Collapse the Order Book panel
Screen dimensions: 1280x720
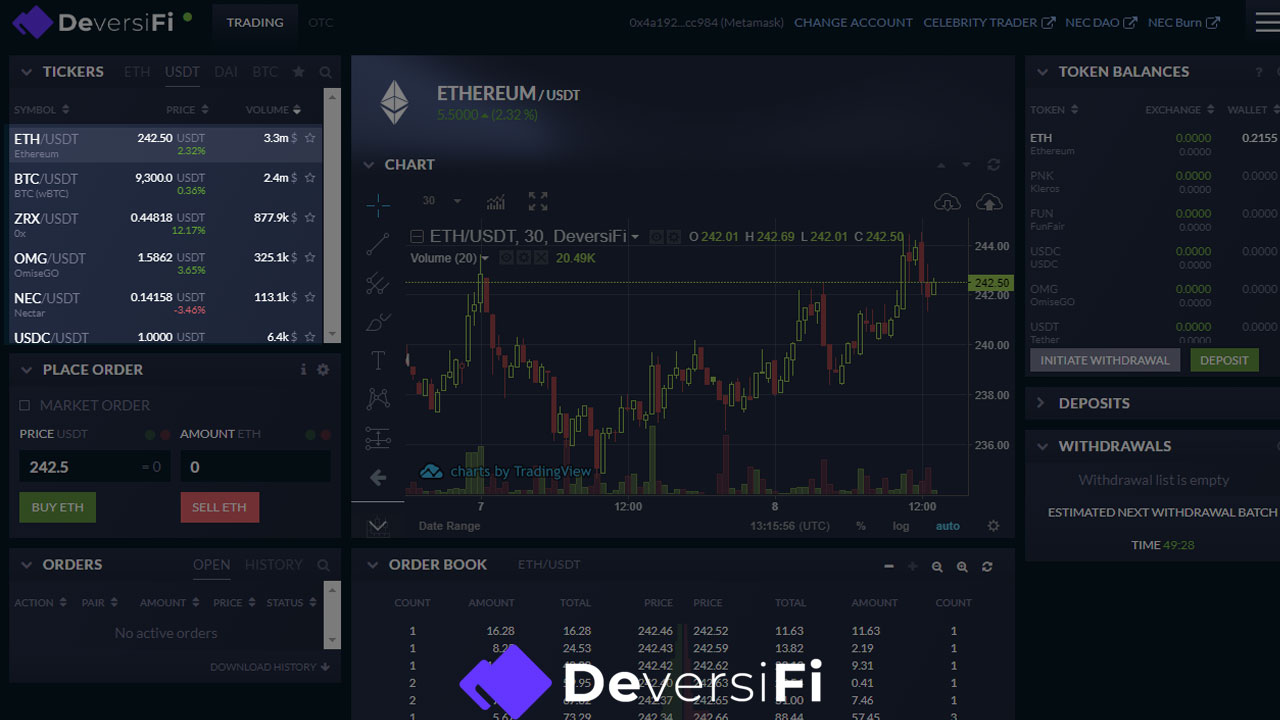point(372,565)
